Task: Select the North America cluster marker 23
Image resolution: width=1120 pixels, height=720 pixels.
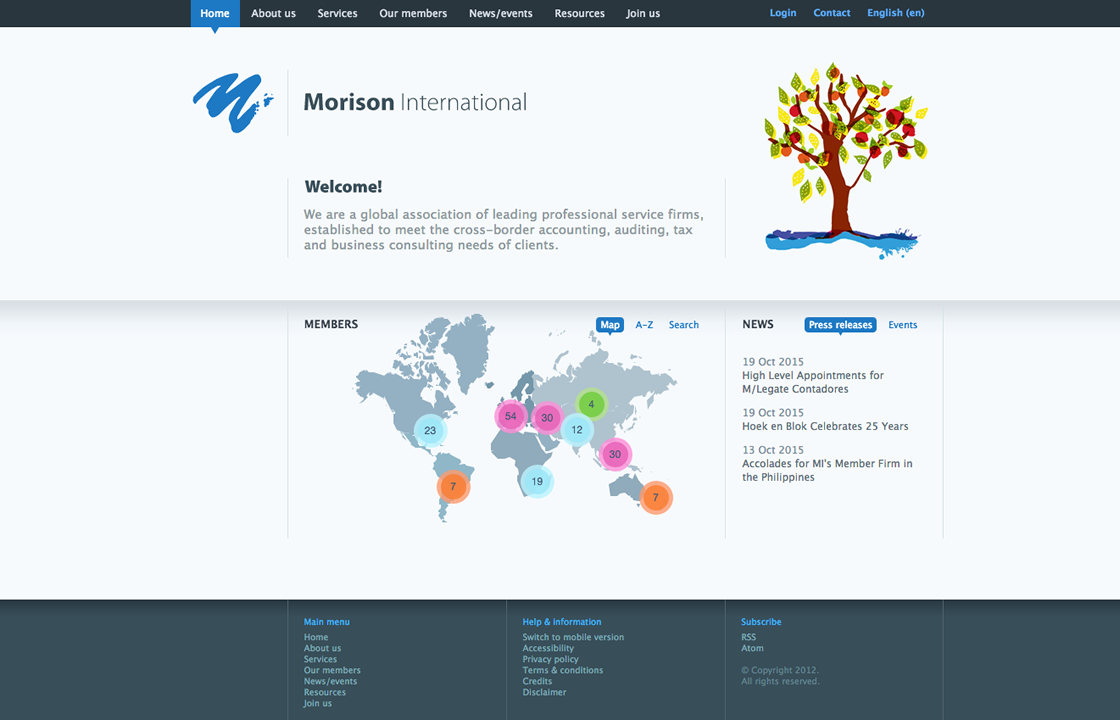Action: pyautogui.click(x=430, y=431)
